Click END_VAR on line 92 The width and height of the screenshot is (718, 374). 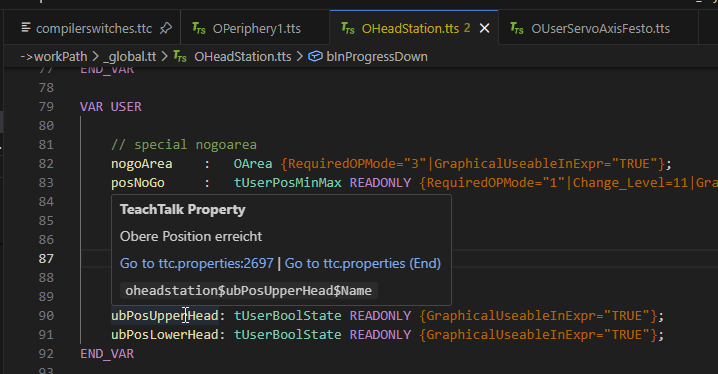coord(107,353)
